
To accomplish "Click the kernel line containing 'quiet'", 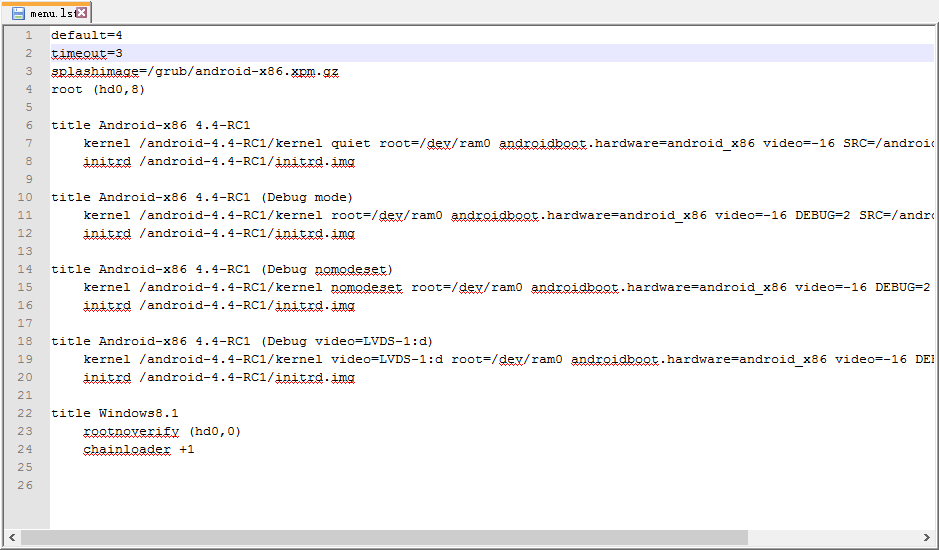I will coord(508,143).
